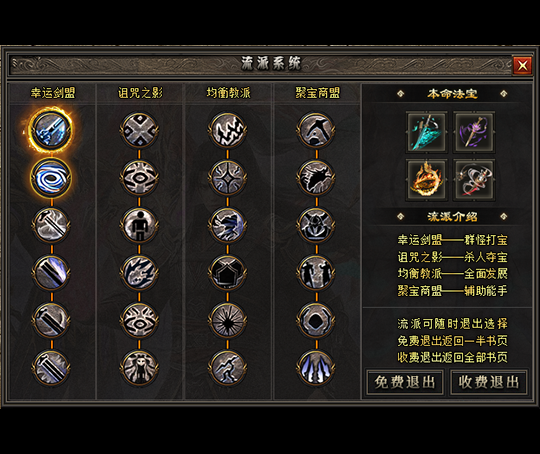This screenshot has height=454, width=540.
Task: Choose the horned helmet skill icon
Action: (316, 225)
